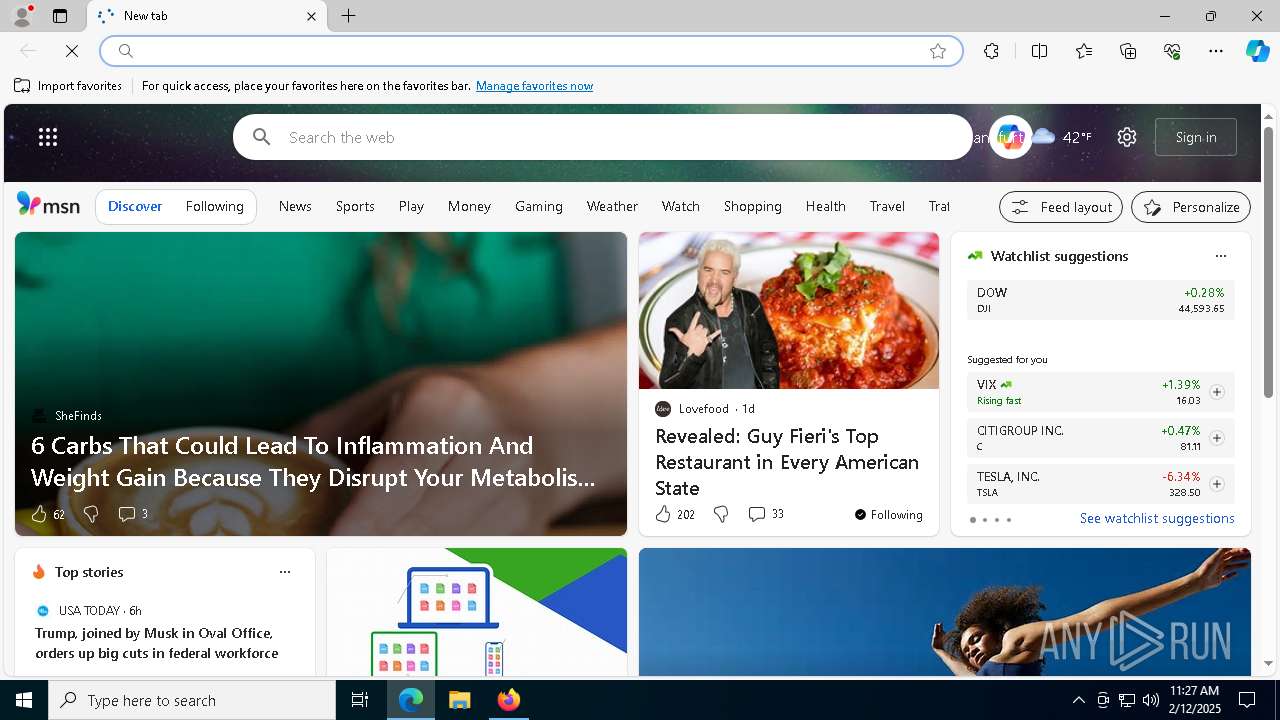This screenshot has height=720, width=1280.
Task: Switch to the Following tab
Action: click(215, 206)
